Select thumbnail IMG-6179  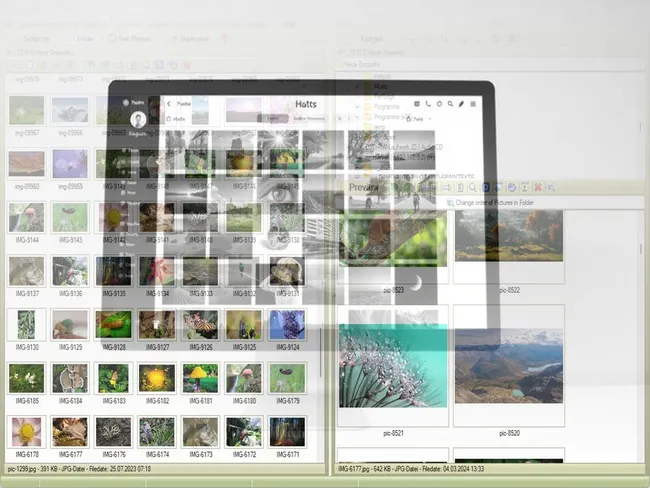(287, 378)
